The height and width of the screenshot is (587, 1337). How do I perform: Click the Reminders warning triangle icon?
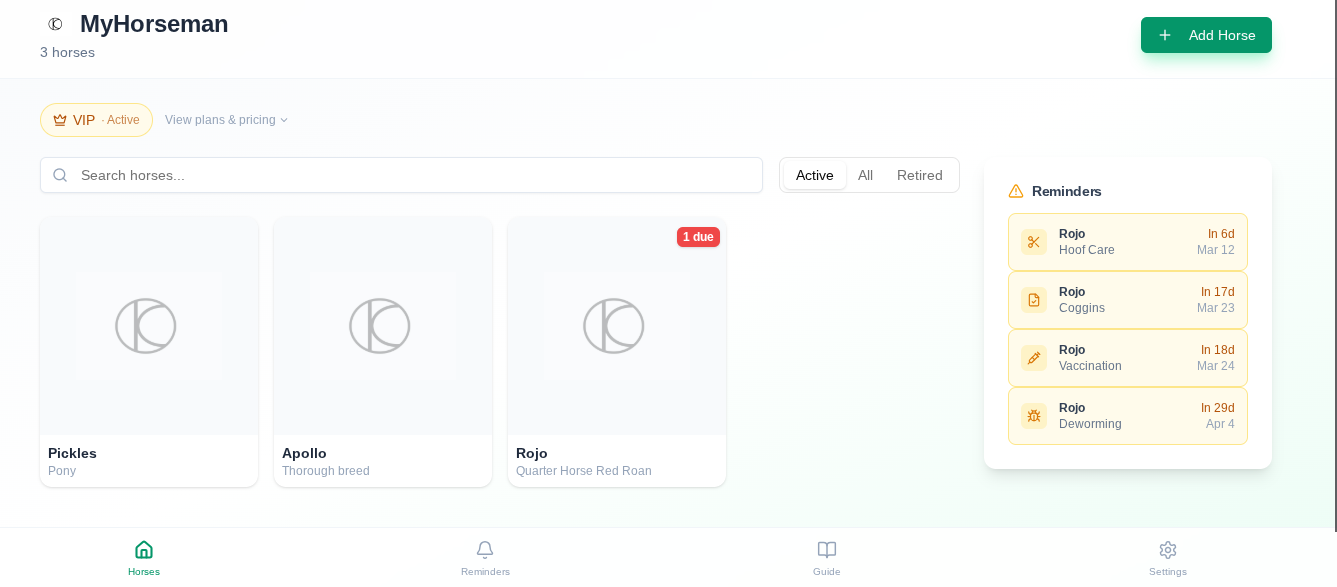pos(1016,191)
